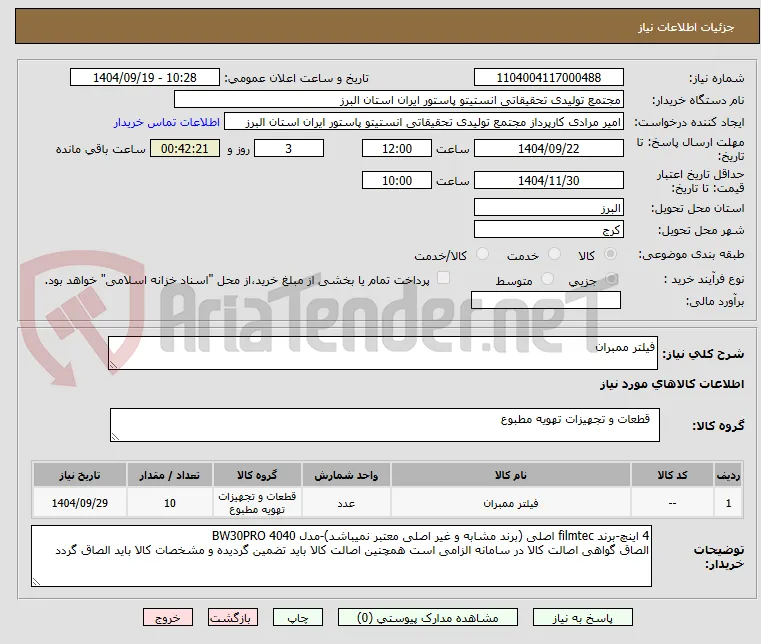
Task: Click the validity hour field 10:00
Action: pyautogui.click(x=397, y=181)
